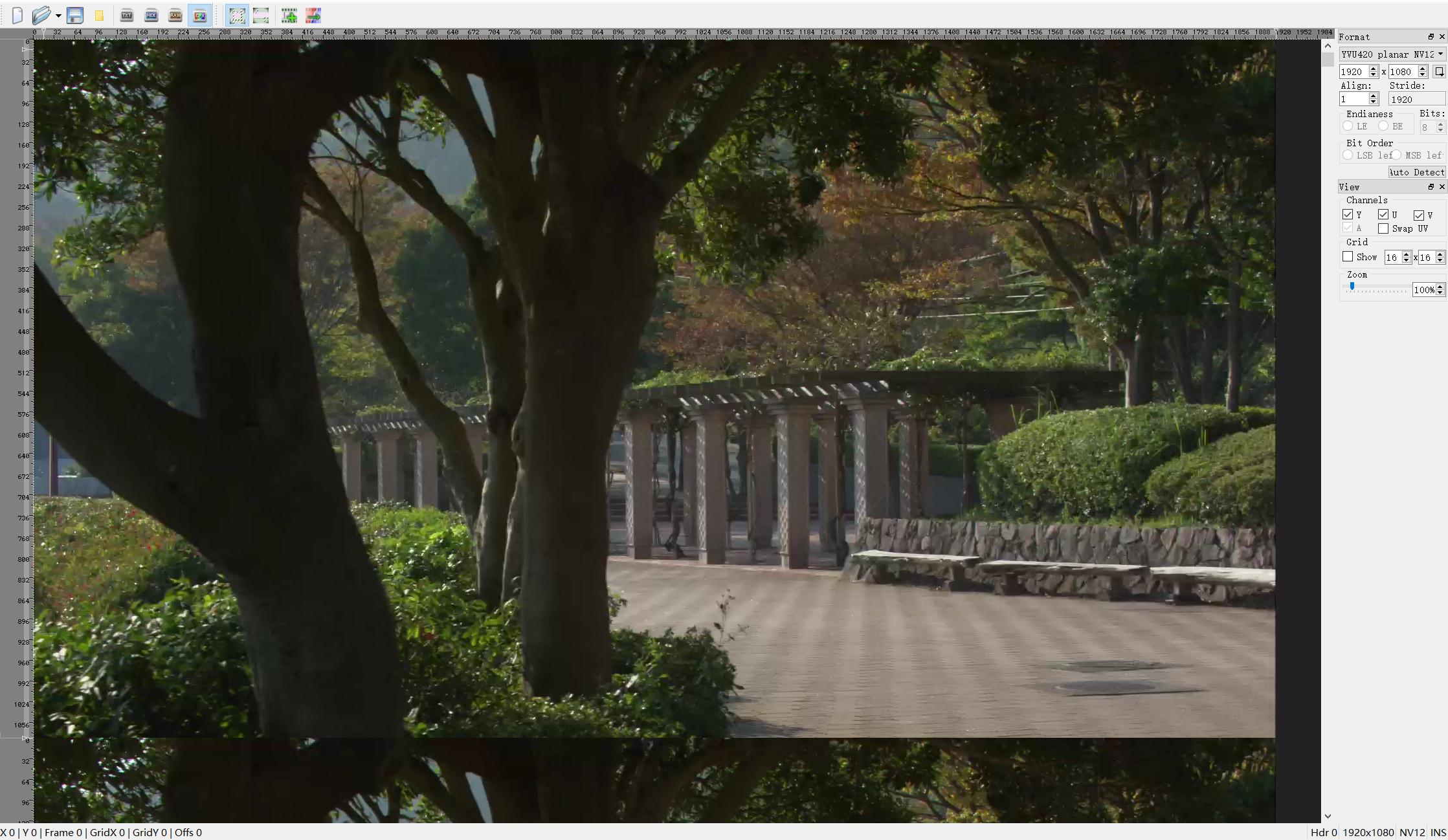Screen dimensions: 1448x840
Task: Click the grid height field
Action: coord(1427,258)
